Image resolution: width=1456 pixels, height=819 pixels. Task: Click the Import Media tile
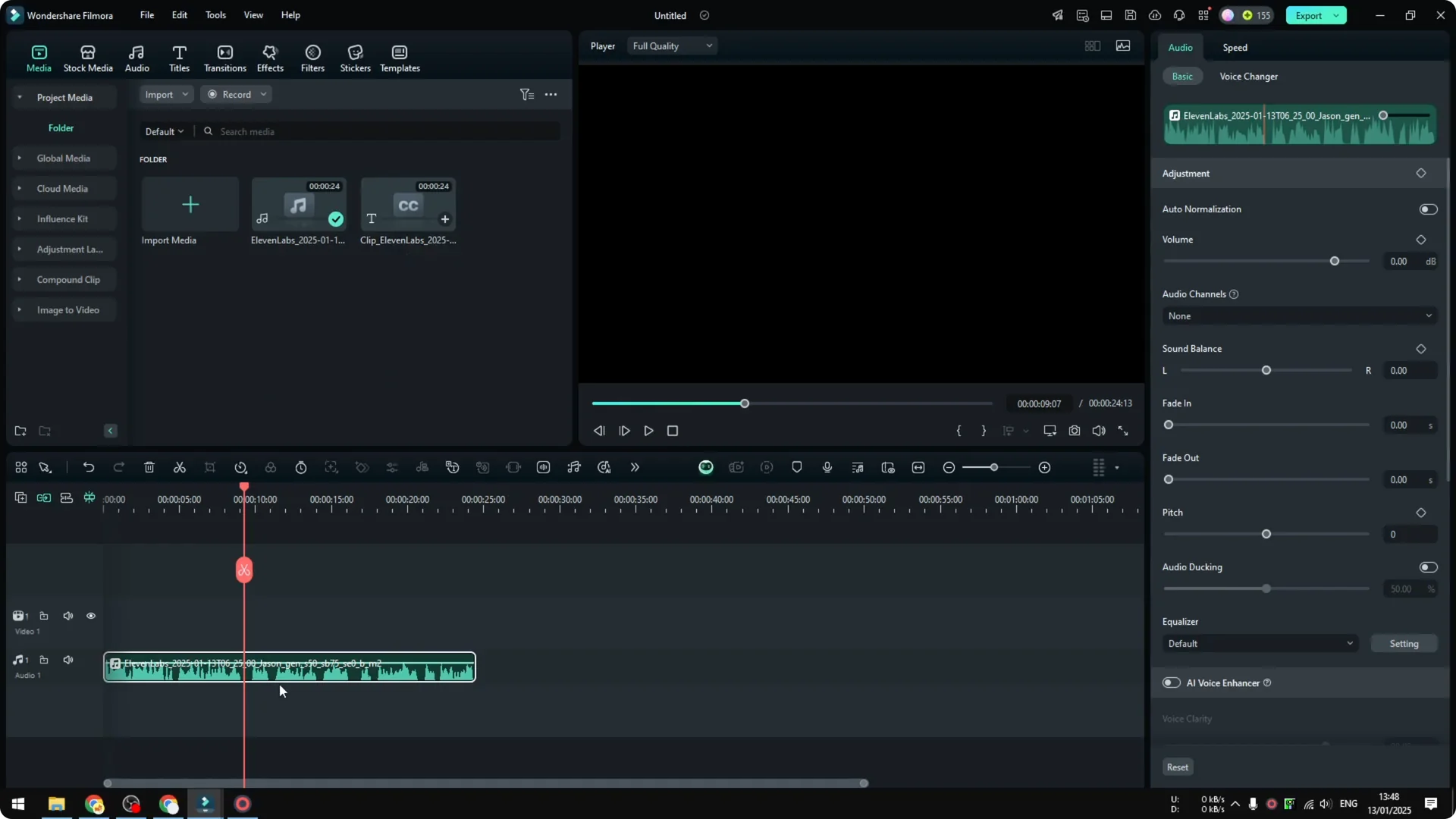tap(190, 205)
